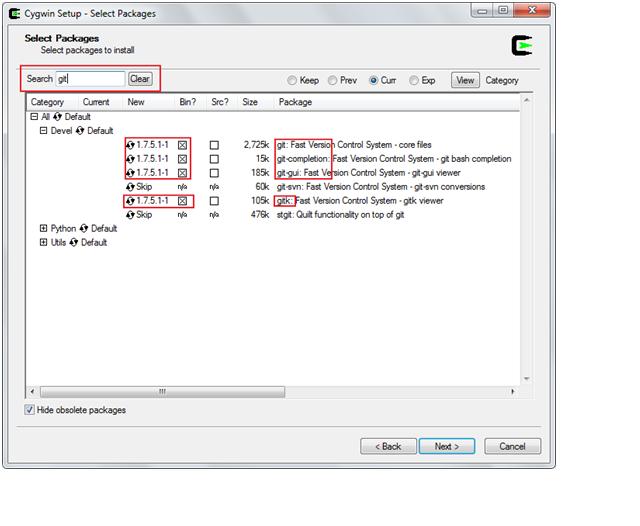Click the cycle icon next to Devel Default

(80, 131)
